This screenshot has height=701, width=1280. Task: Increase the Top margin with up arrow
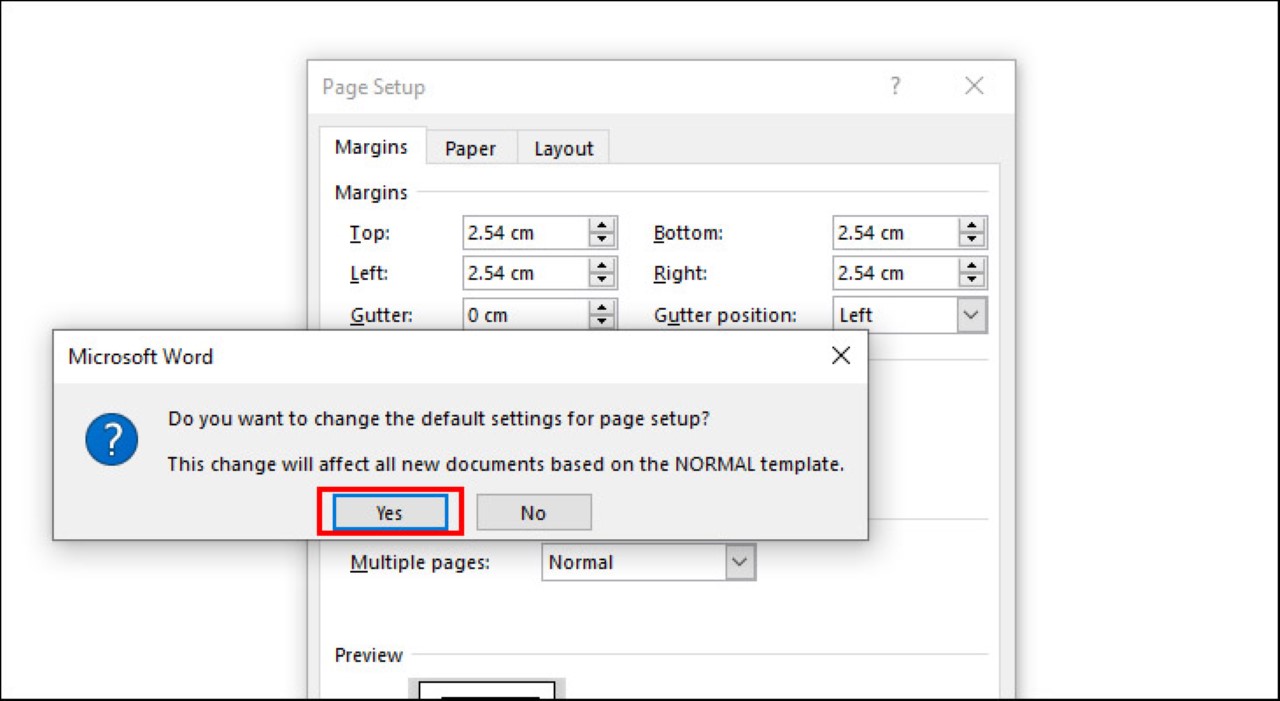coord(602,227)
